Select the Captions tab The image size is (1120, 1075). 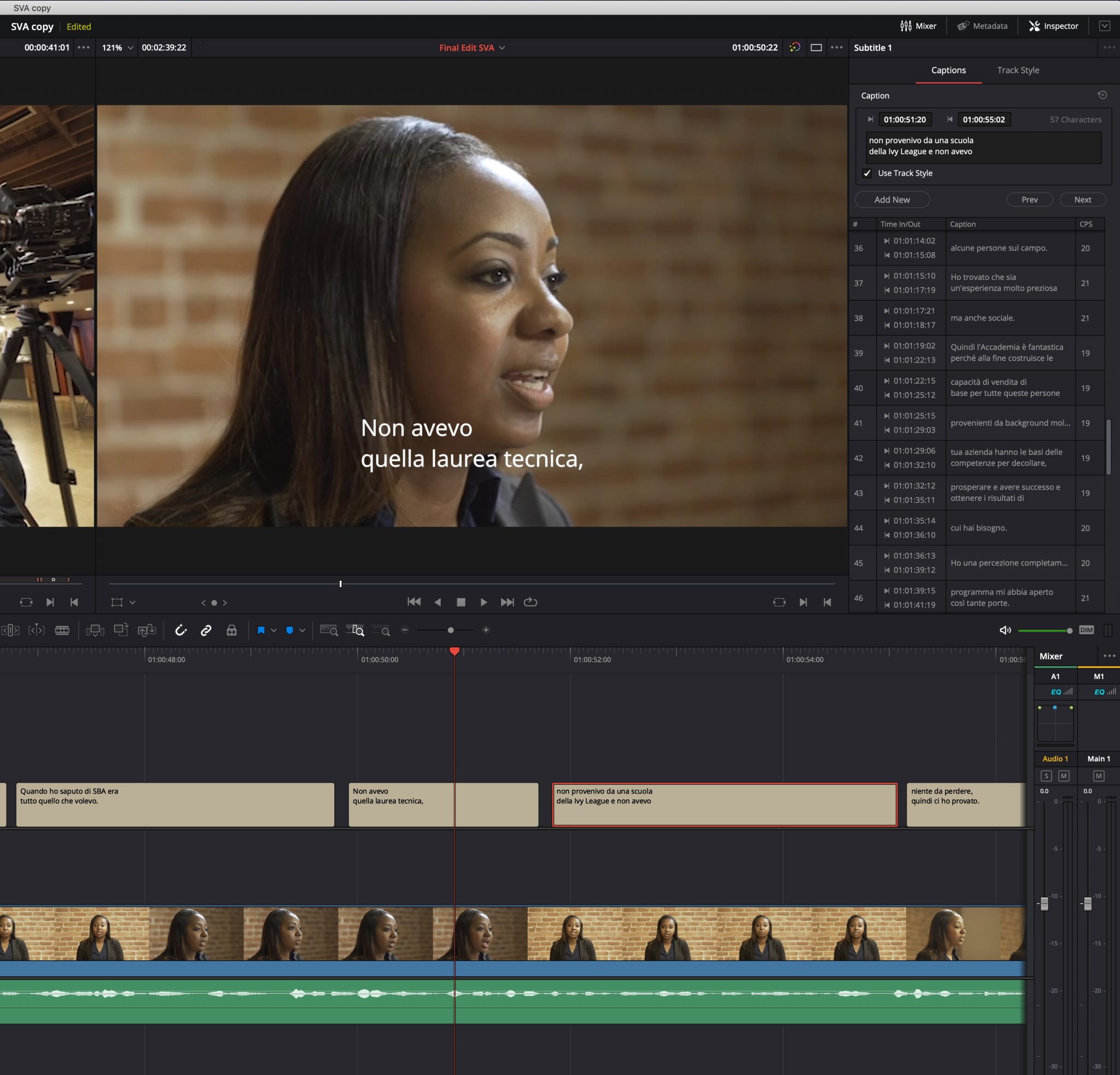pyautogui.click(x=948, y=70)
